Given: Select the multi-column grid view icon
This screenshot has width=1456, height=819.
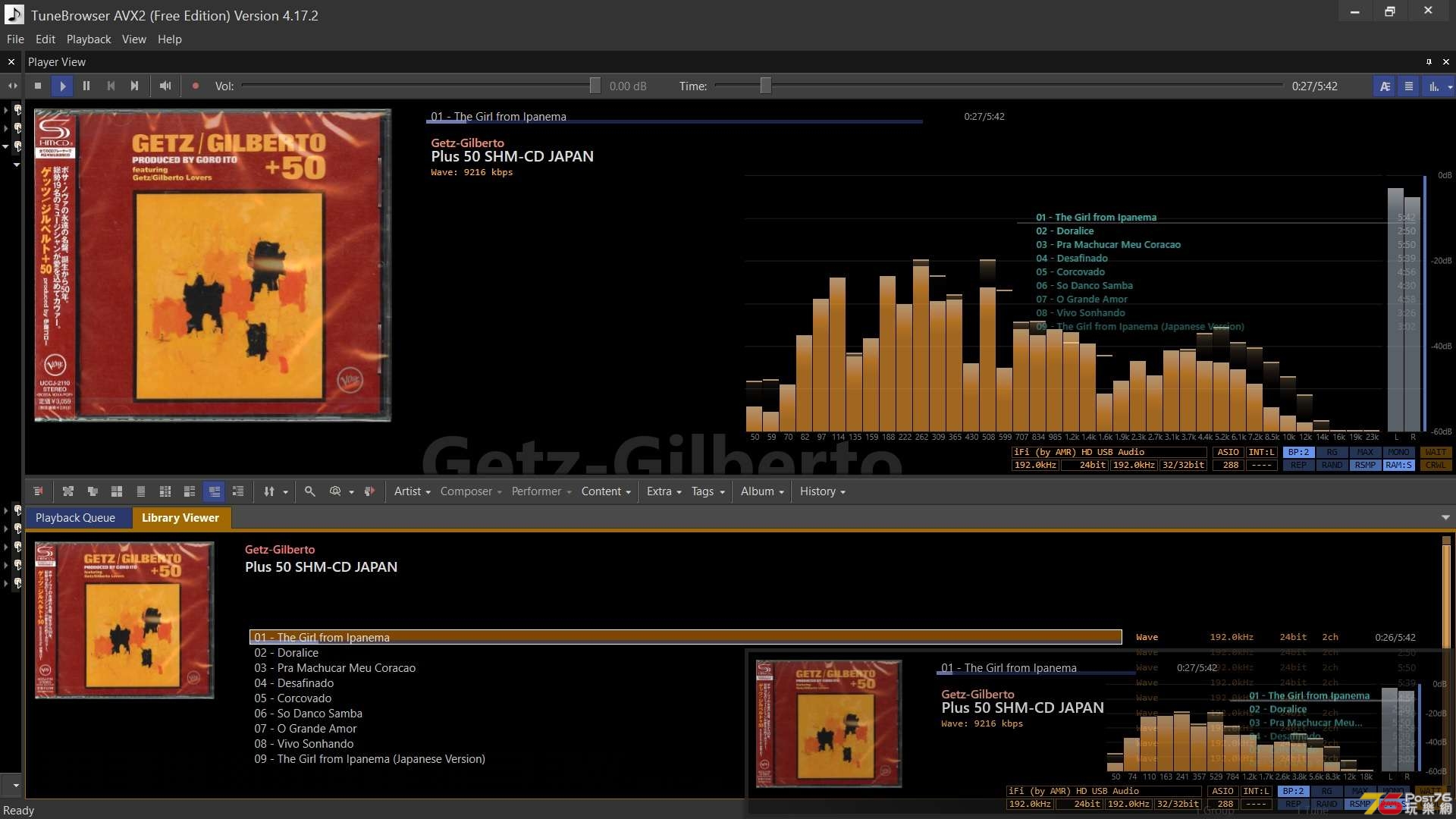Looking at the screenshot, I should click(165, 491).
